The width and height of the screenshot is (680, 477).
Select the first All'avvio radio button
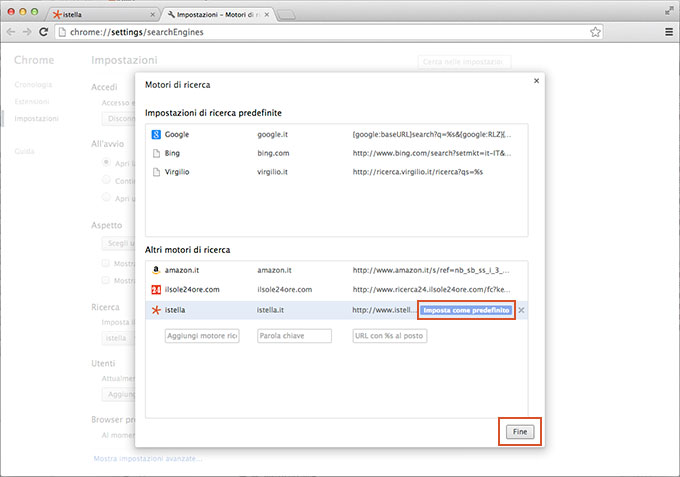pos(106,162)
